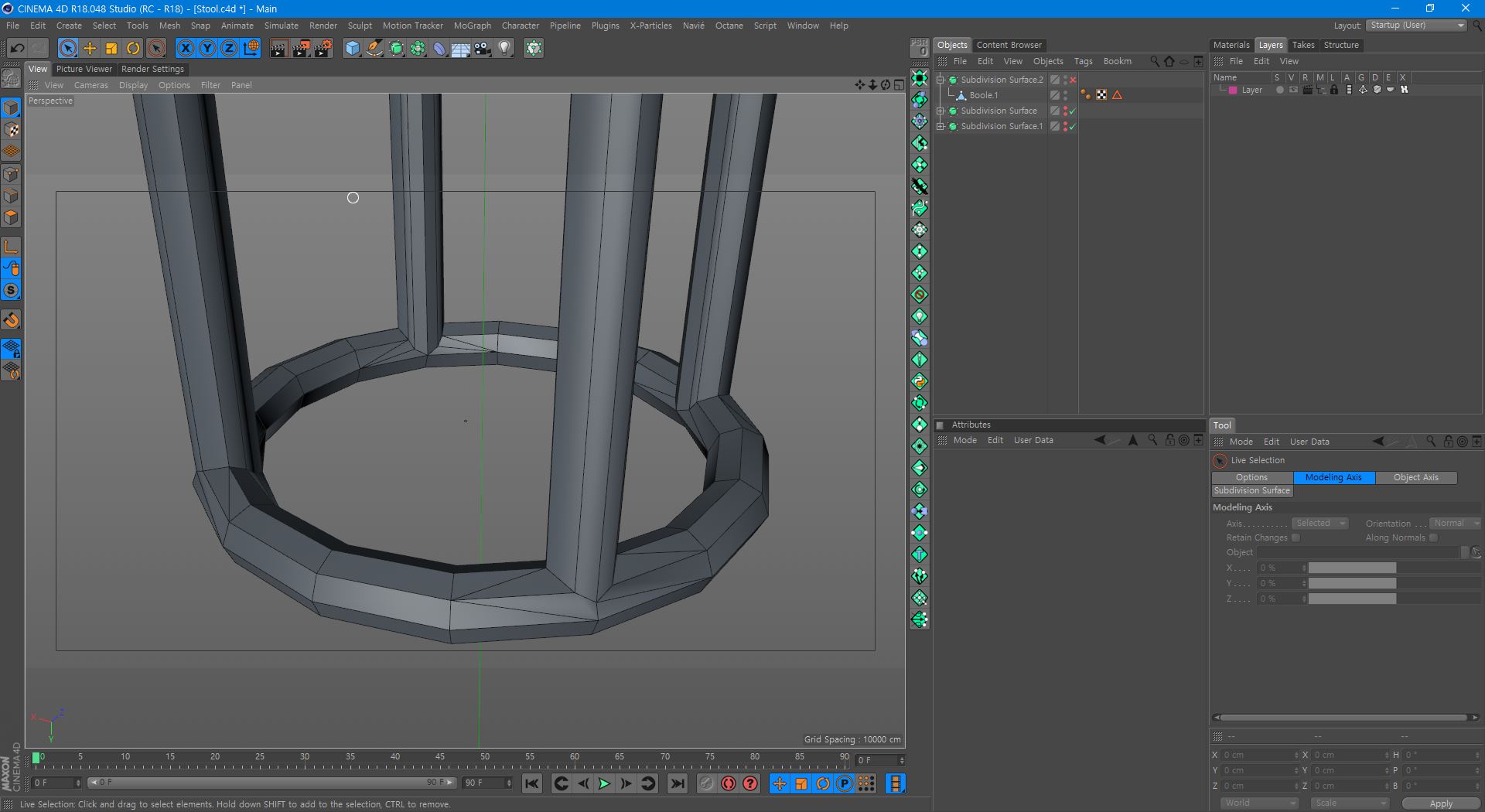
Task: Expand Subdivision Surface.2 in object tree
Action: point(940,80)
